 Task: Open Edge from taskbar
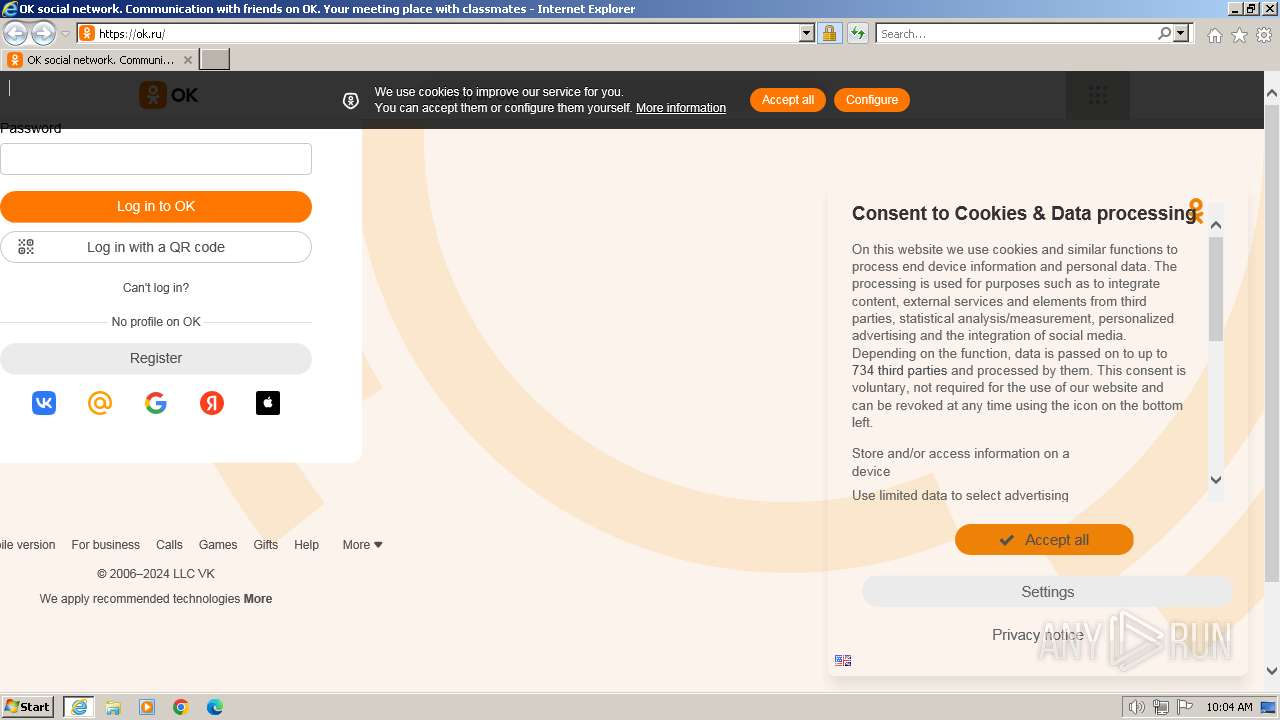point(215,707)
